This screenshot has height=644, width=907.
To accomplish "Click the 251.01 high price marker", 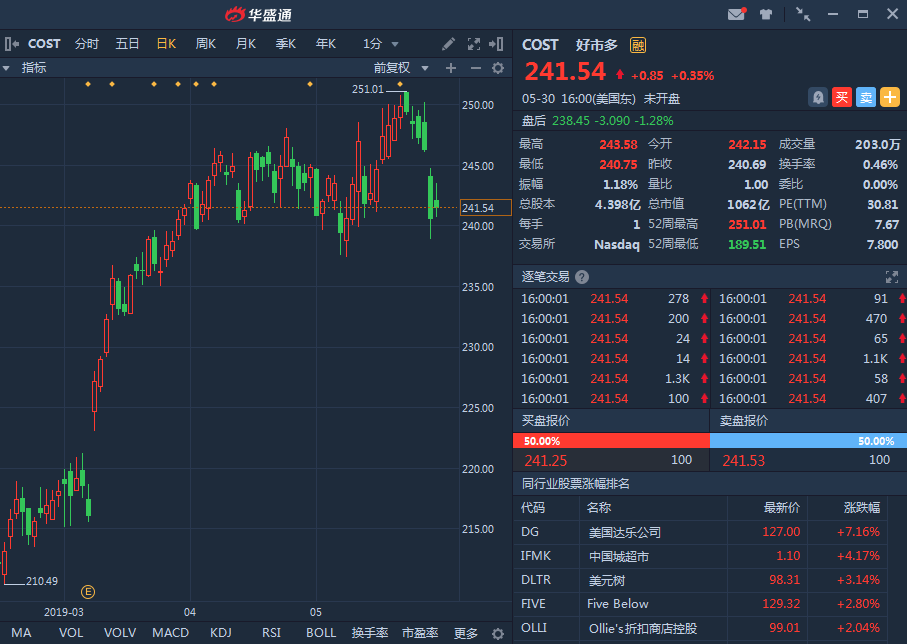I will pos(367,89).
